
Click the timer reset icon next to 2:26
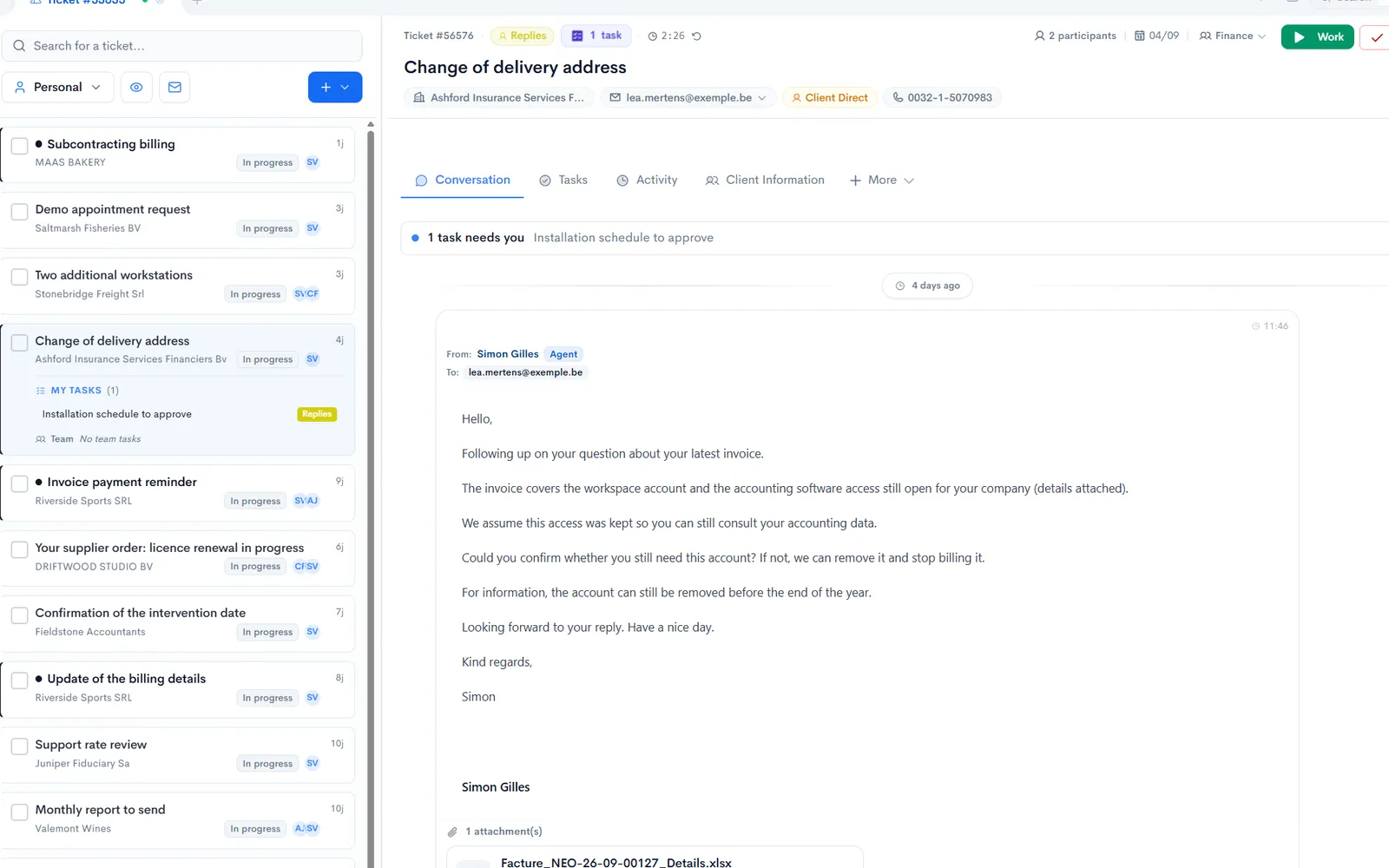[696, 36]
